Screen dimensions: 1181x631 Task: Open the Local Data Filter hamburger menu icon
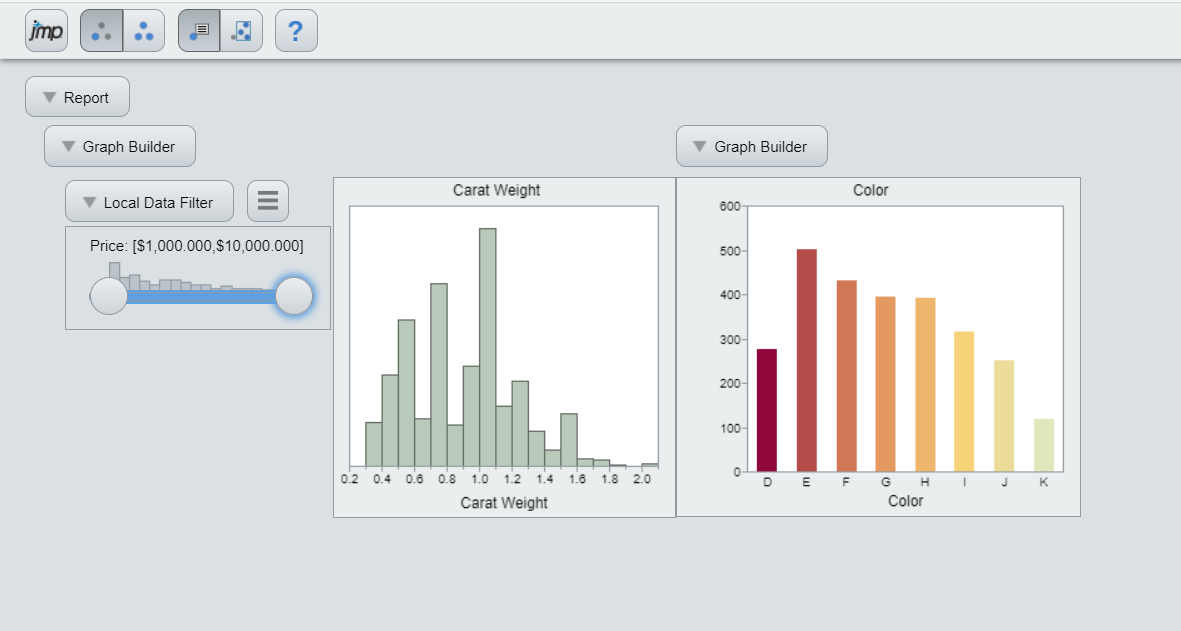(267, 200)
